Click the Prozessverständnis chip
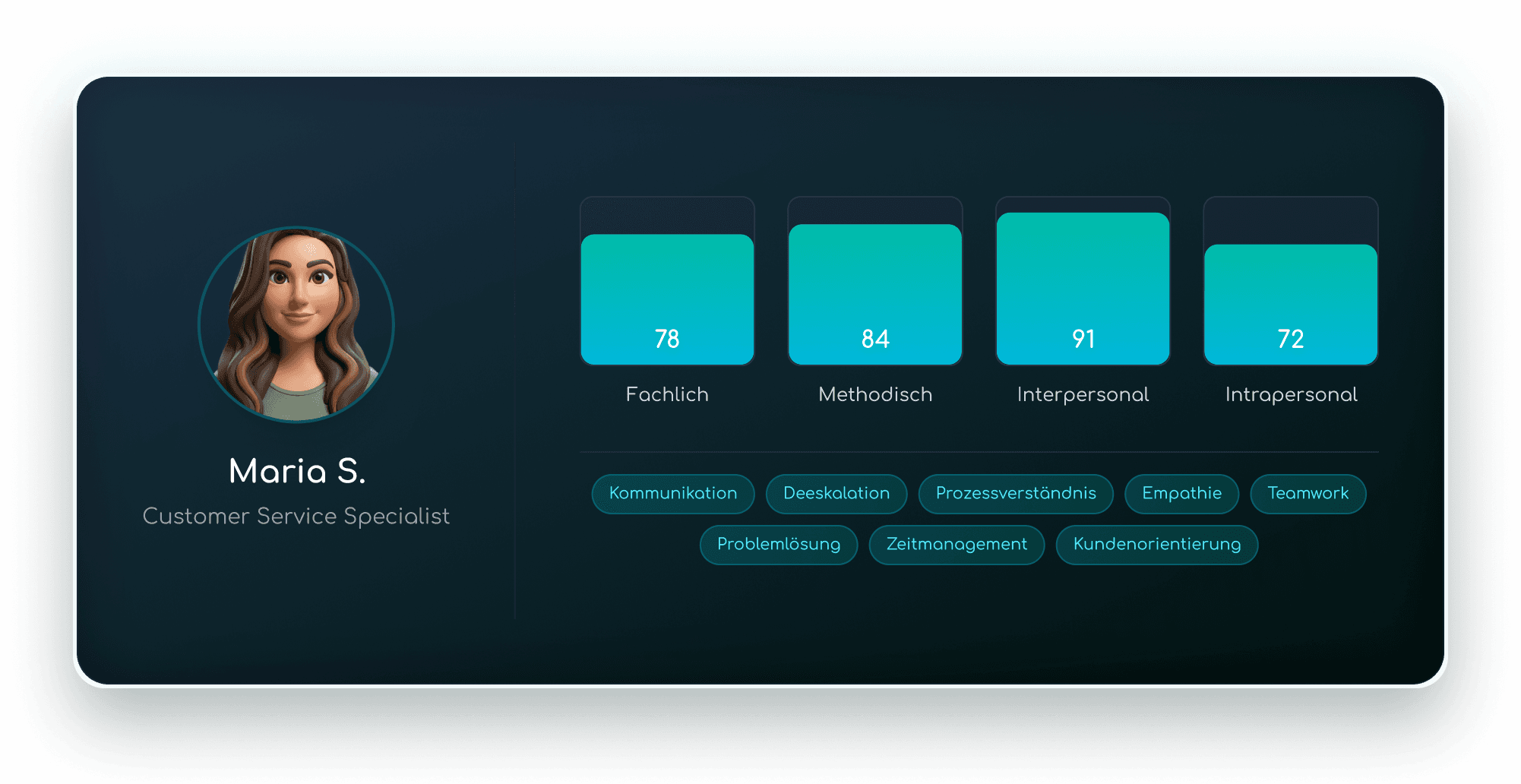The height and width of the screenshot is (784, 1521). (x=1016, y=494)
